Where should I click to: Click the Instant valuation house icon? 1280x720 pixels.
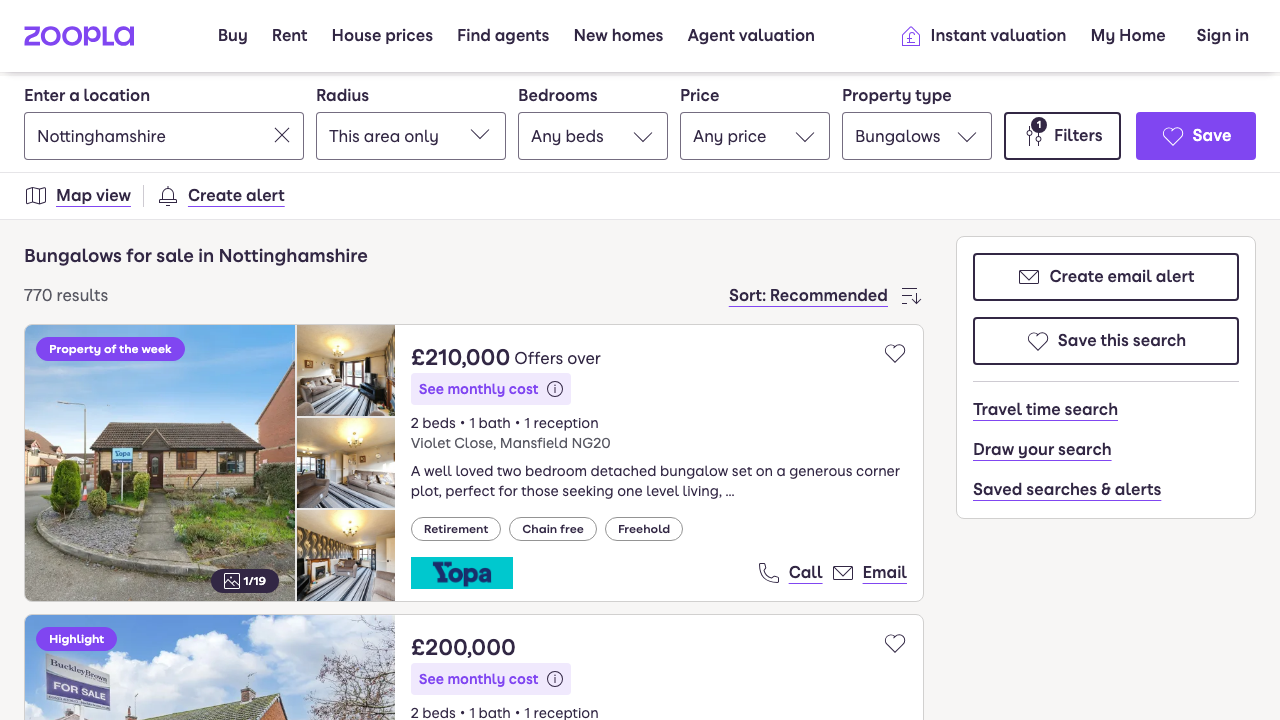(910, 35)
